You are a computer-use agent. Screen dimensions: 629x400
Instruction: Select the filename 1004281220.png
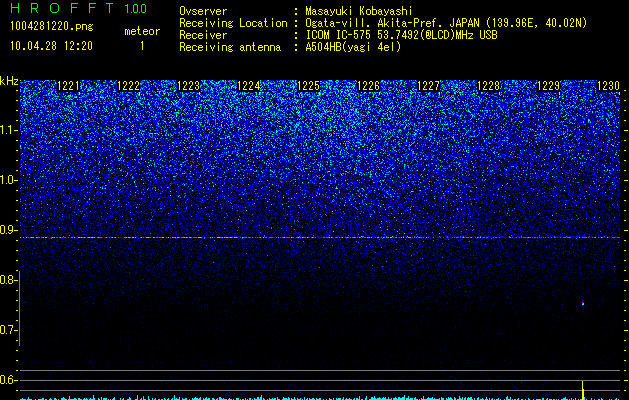[52, 27]
